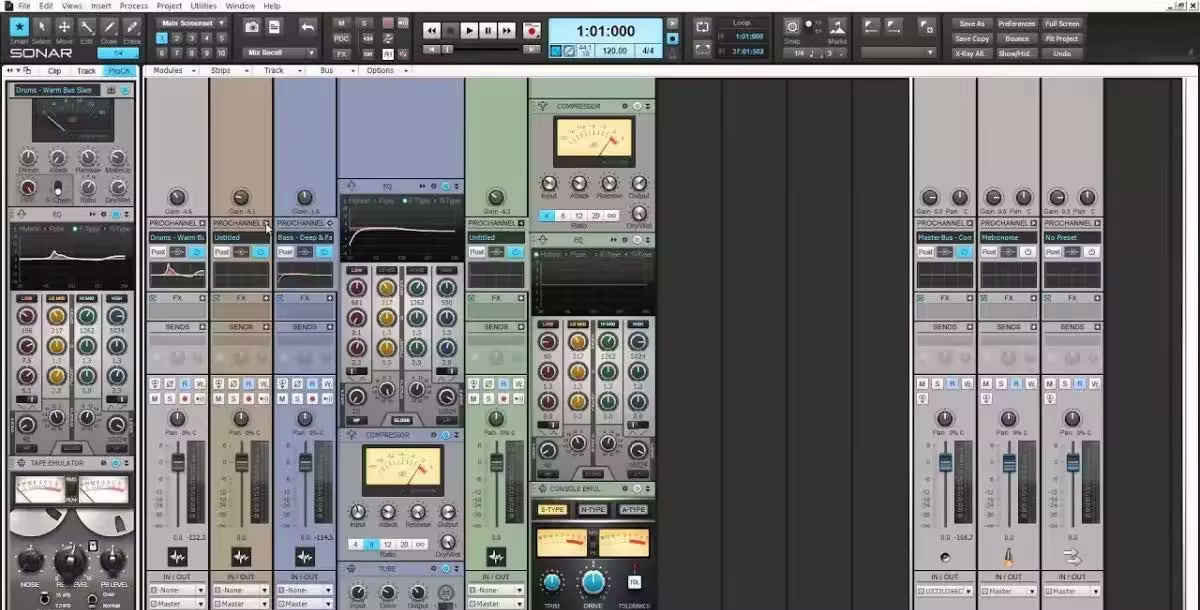Select the Move tool
This screenshot has height=610, width=1200.
64,29
